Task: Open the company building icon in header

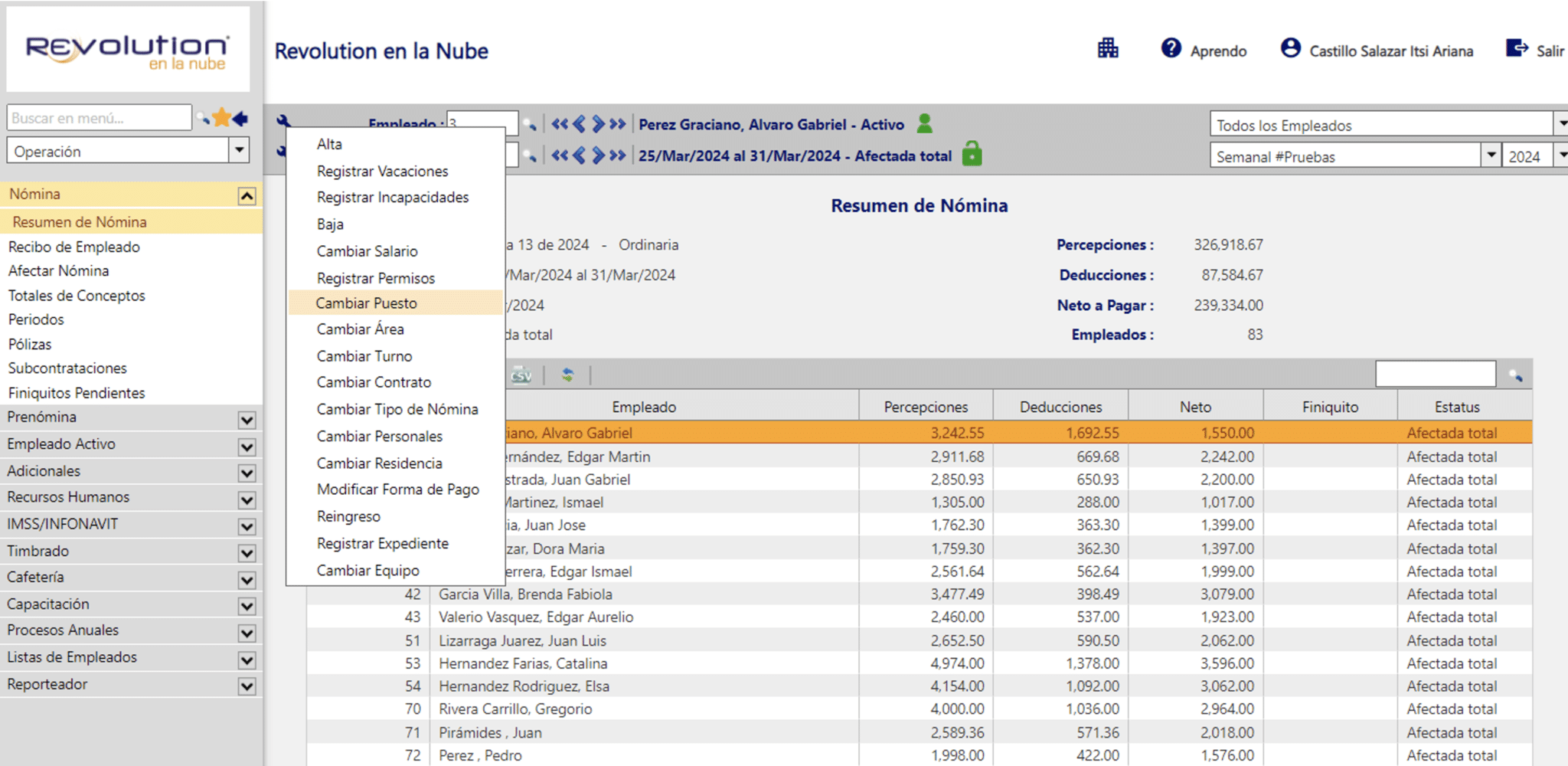Action: [1107, 49]
